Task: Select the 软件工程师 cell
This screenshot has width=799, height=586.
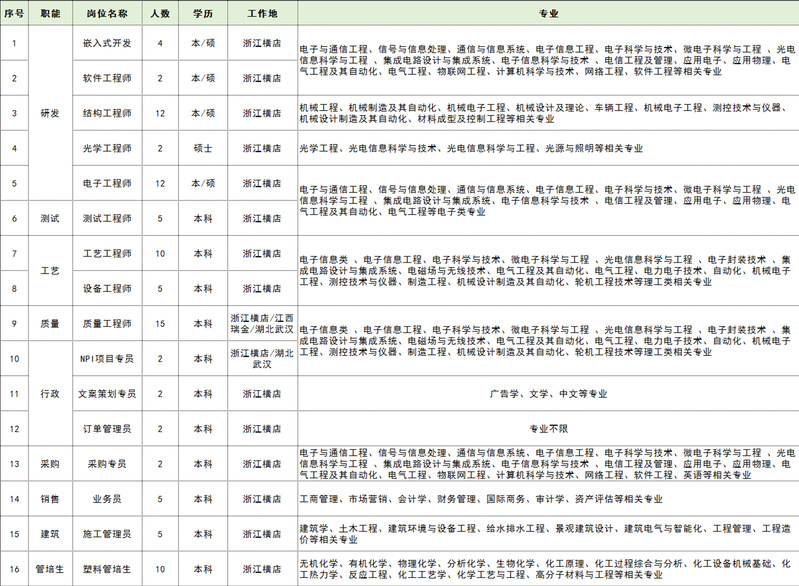Action: click(107, 78)
